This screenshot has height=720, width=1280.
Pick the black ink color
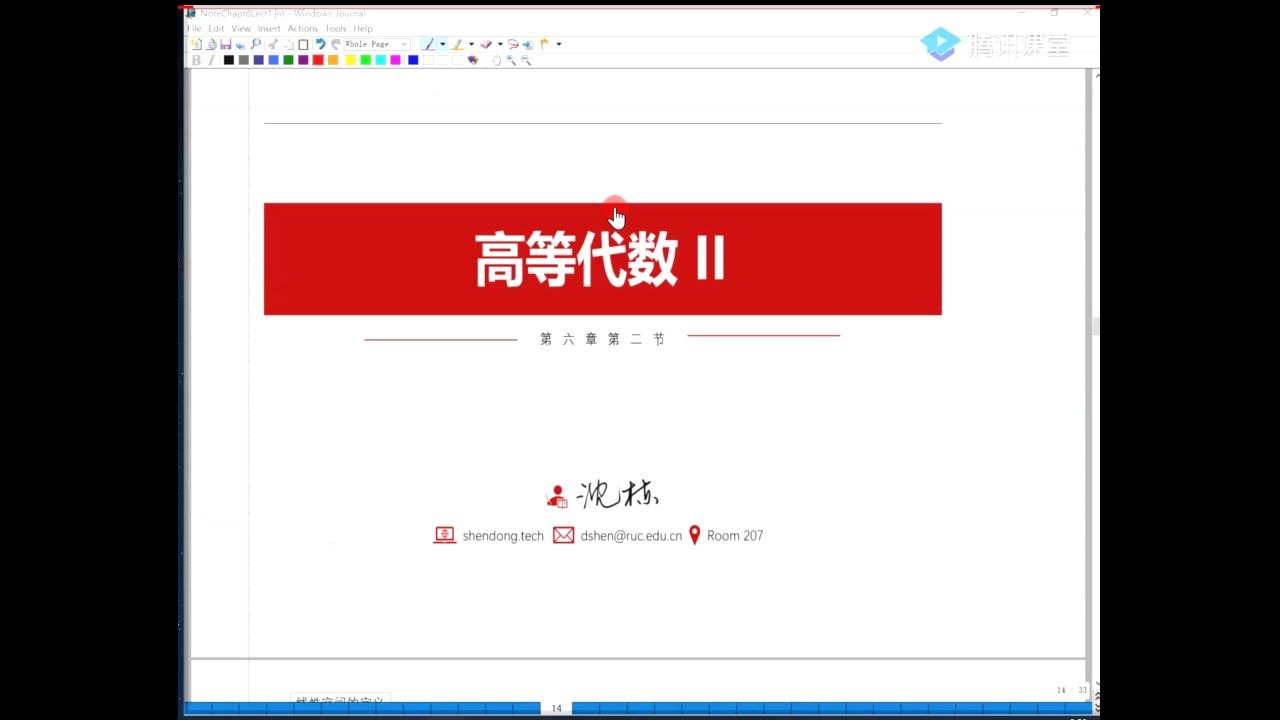pyautogui.click(x=229, y=60)
